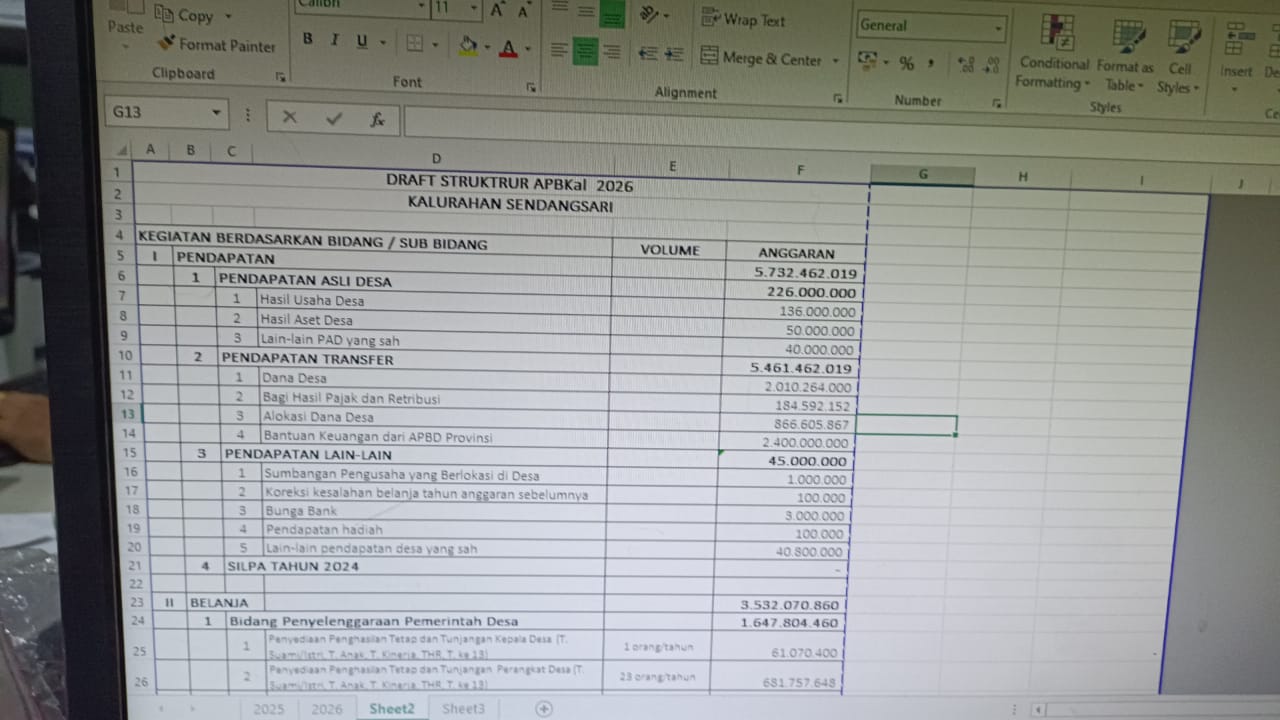Click the Comma Style icon

point(931,64)
